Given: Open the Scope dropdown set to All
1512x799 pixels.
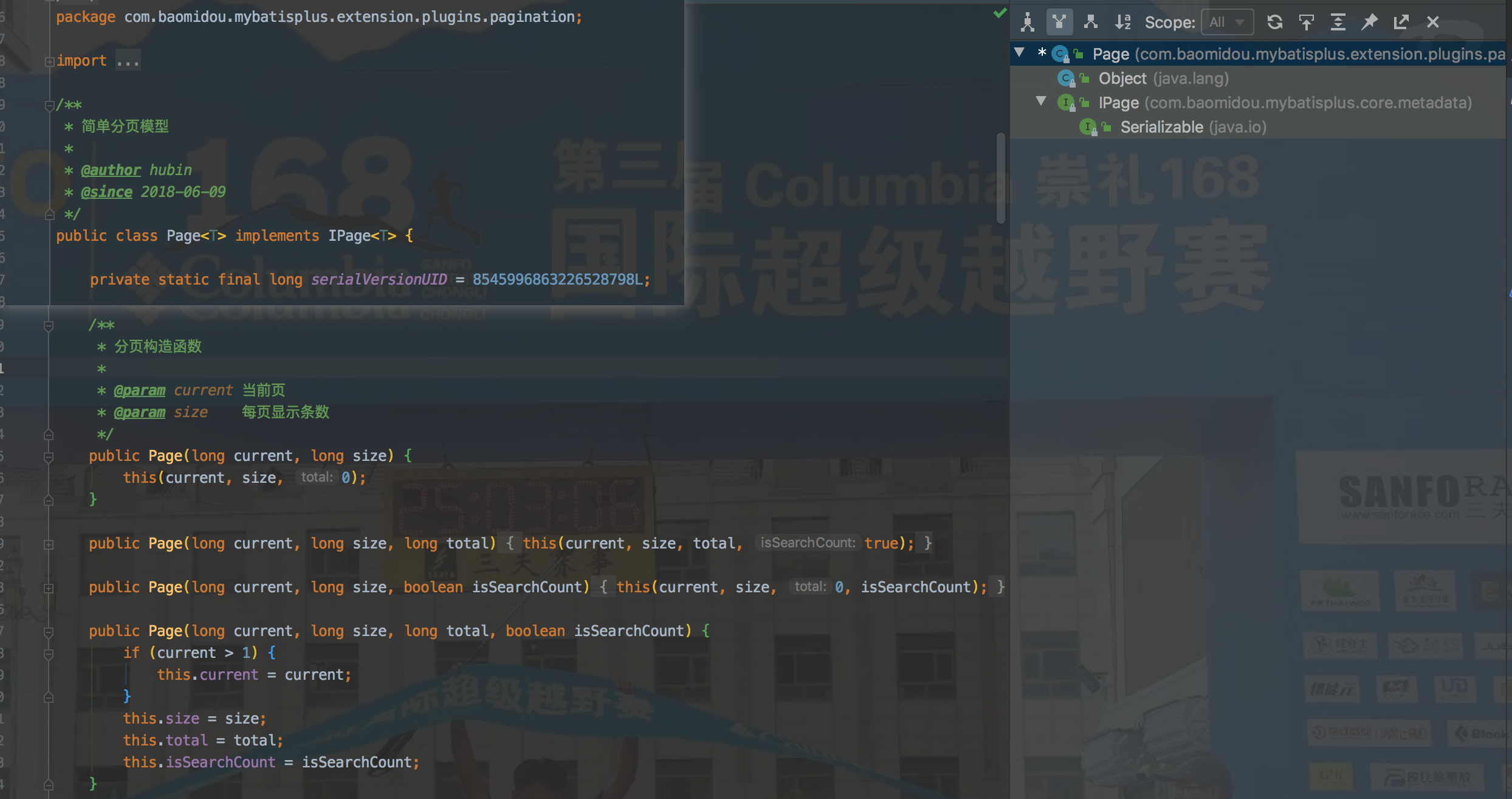Looking at the screenshot, I should (x=1227, y=22).
